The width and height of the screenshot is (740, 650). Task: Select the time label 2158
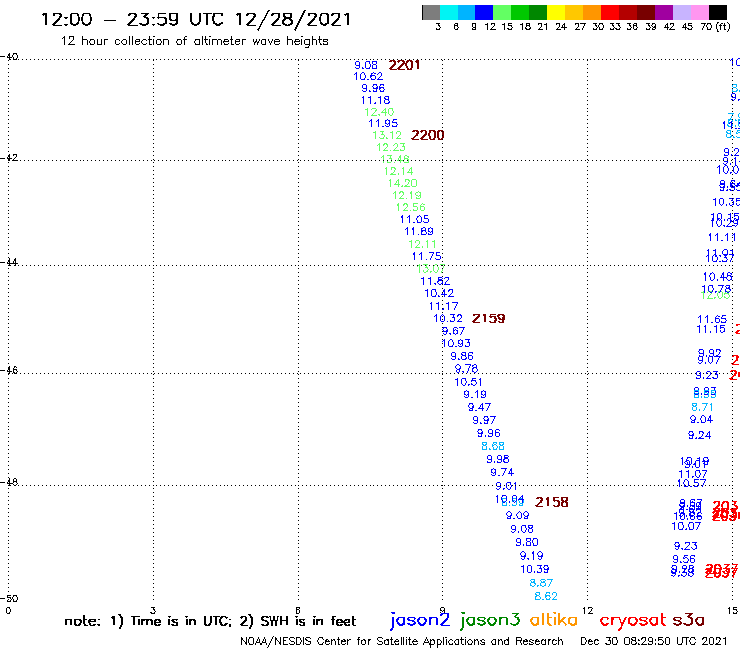552,502
